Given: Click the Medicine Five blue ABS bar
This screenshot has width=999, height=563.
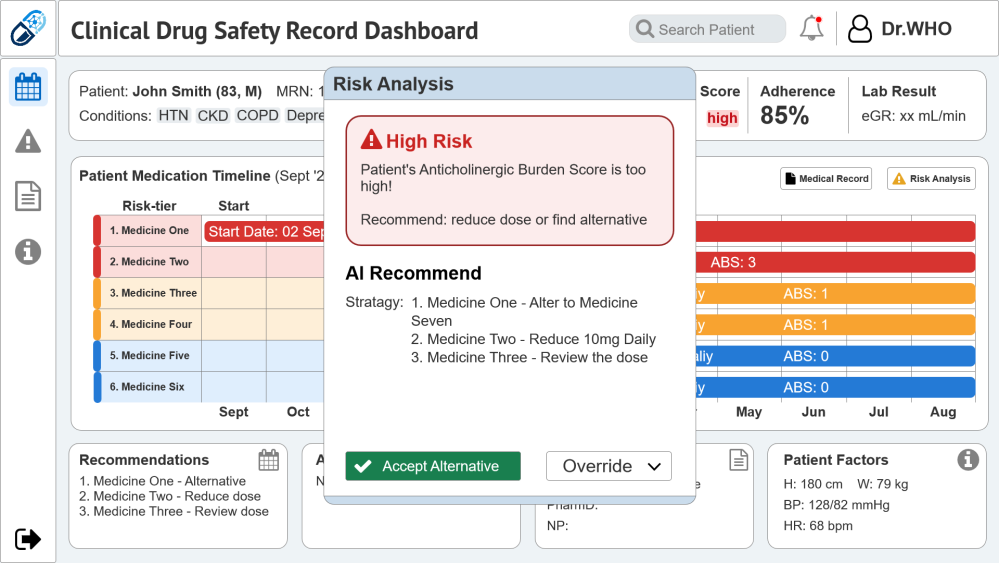Looking at the screenshot, I should pos(835,356).
